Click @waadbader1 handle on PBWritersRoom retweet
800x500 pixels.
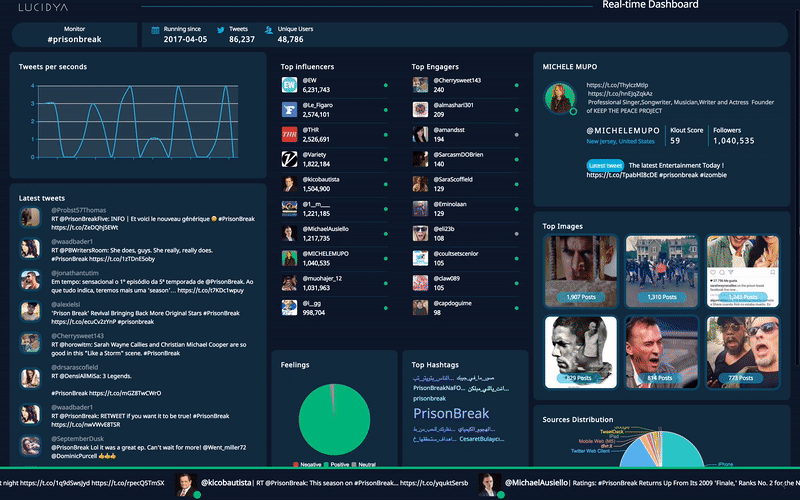[72, 241]
